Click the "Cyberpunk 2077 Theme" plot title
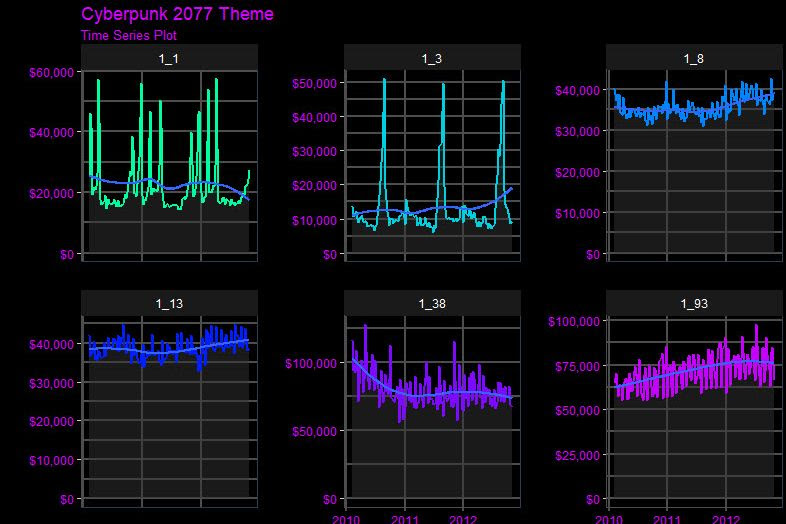786x524 pixels. (177, 14)
